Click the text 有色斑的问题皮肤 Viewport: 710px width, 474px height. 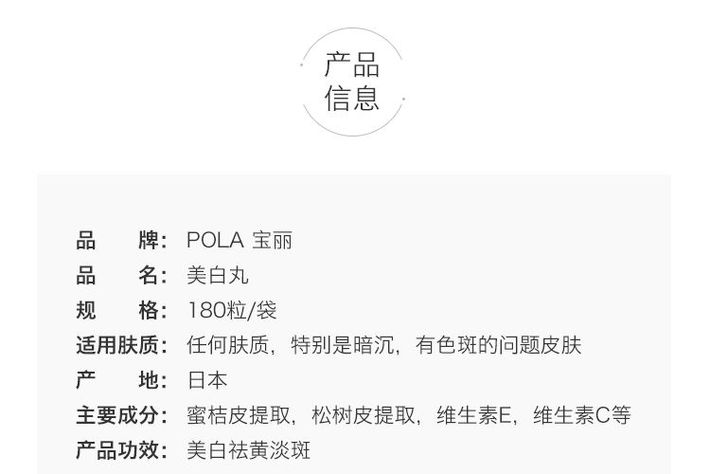point(499,345)
